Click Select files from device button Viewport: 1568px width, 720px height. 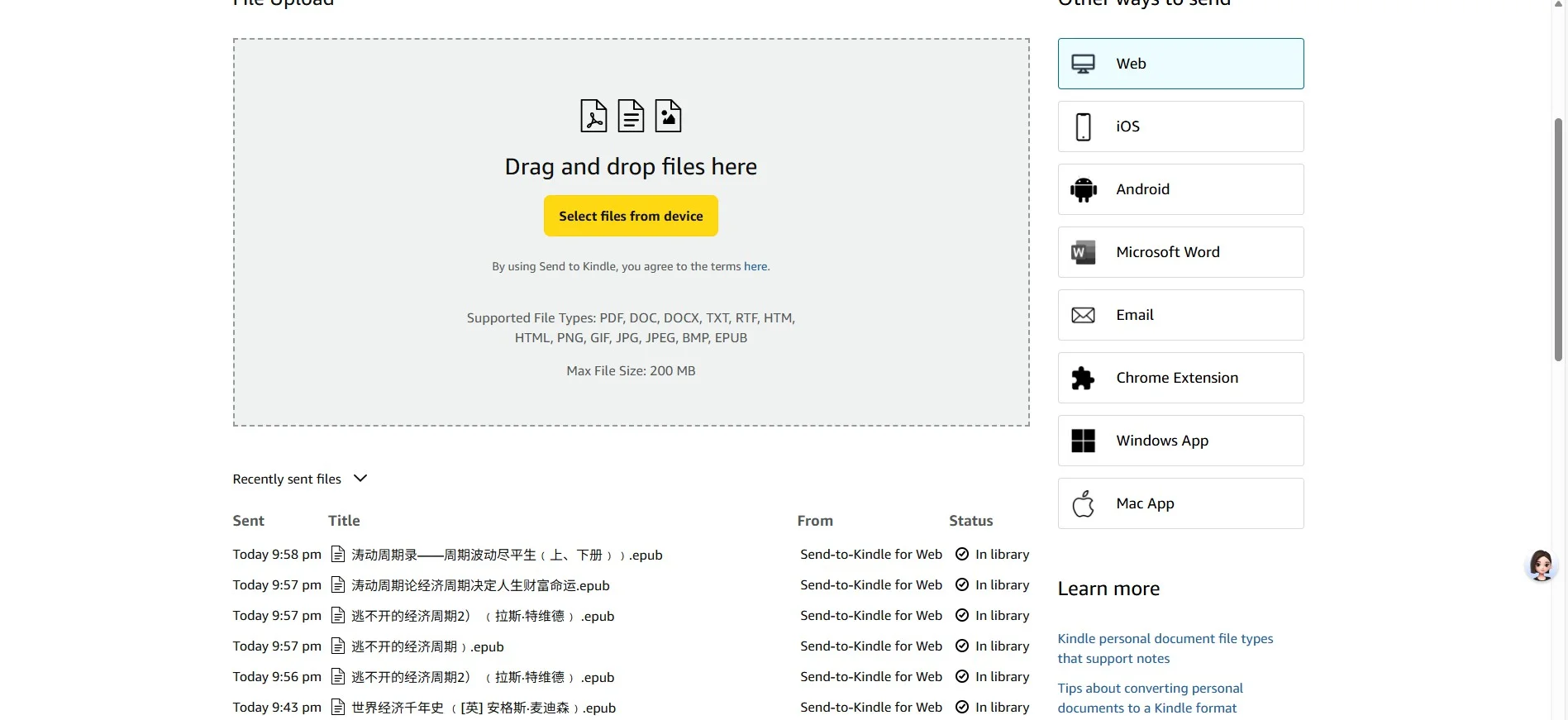point(631,216)
